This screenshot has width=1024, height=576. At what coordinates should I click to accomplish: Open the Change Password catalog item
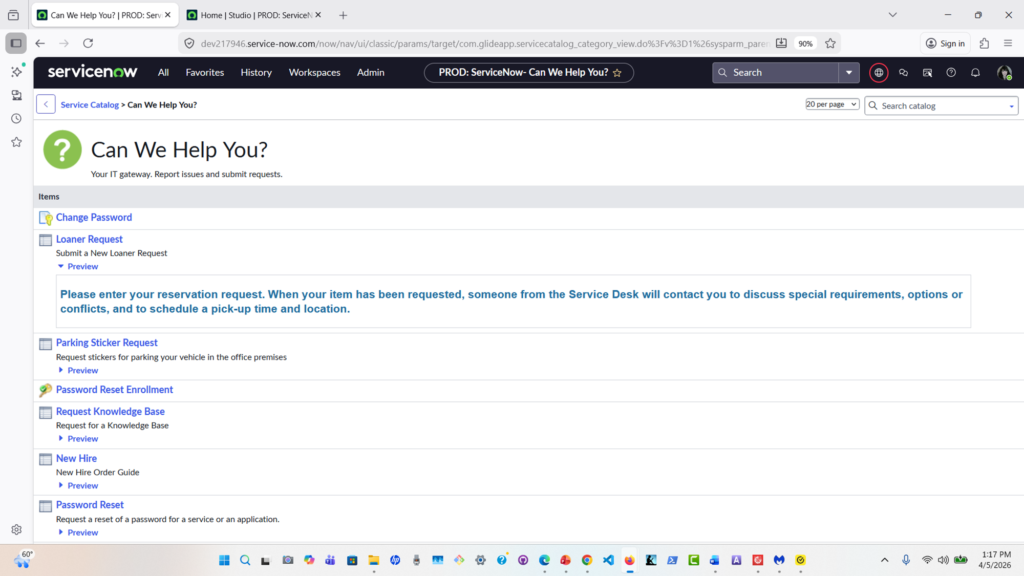[x=94, y=218]
